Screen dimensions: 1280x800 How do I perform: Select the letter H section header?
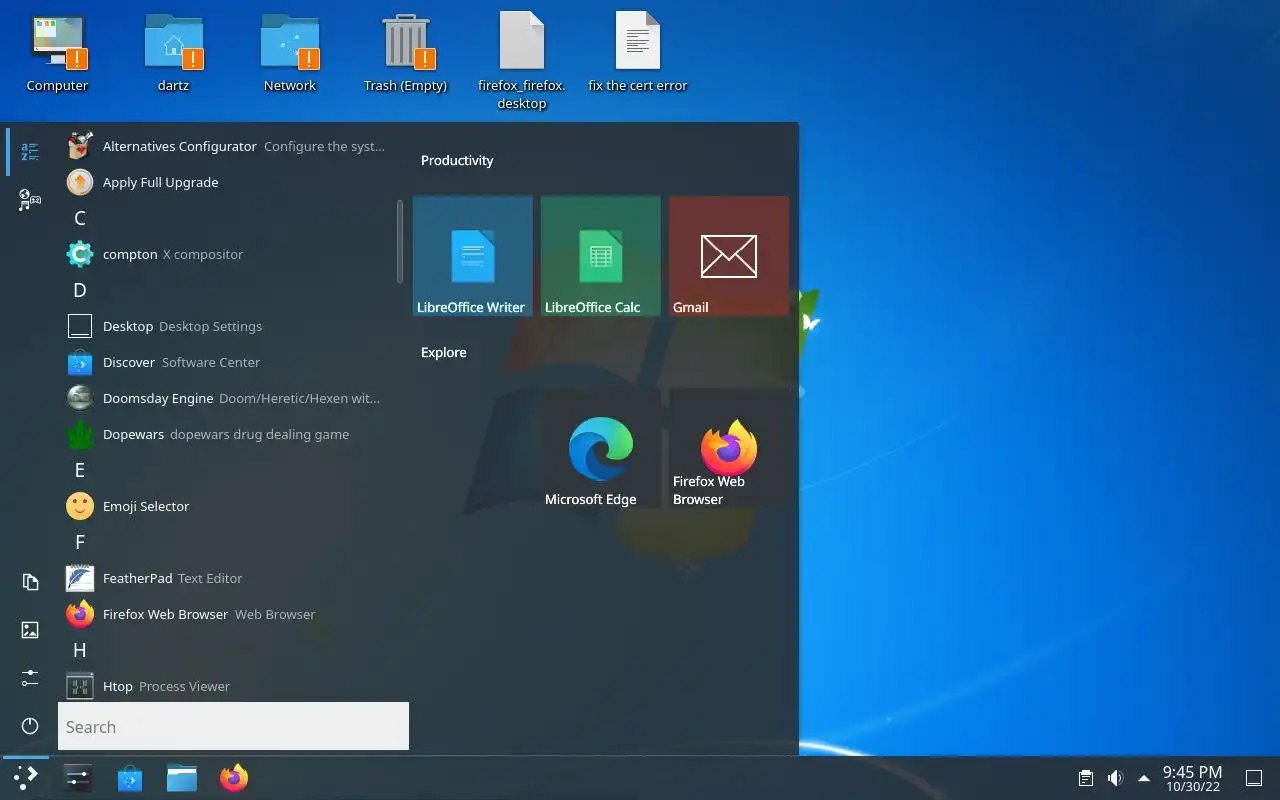pyautogui.click(x=80, y=650)
